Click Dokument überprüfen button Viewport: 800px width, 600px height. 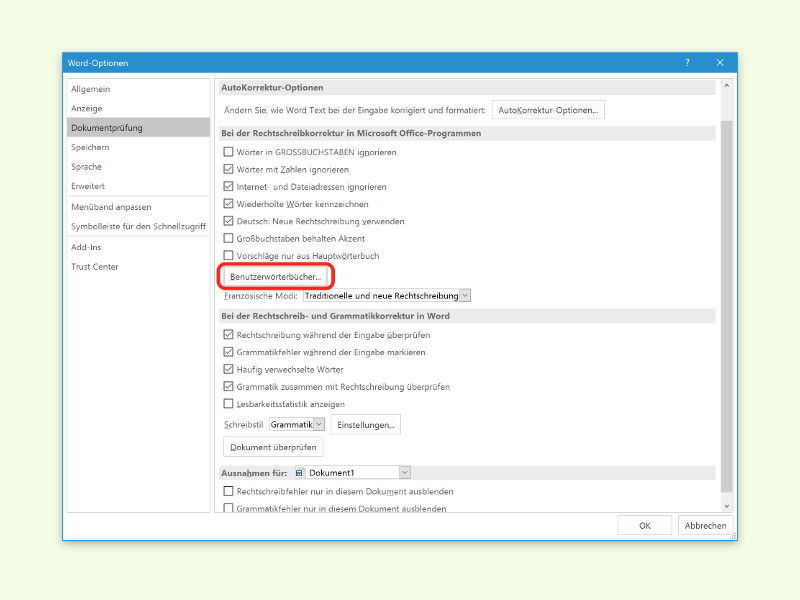[273, 447]
